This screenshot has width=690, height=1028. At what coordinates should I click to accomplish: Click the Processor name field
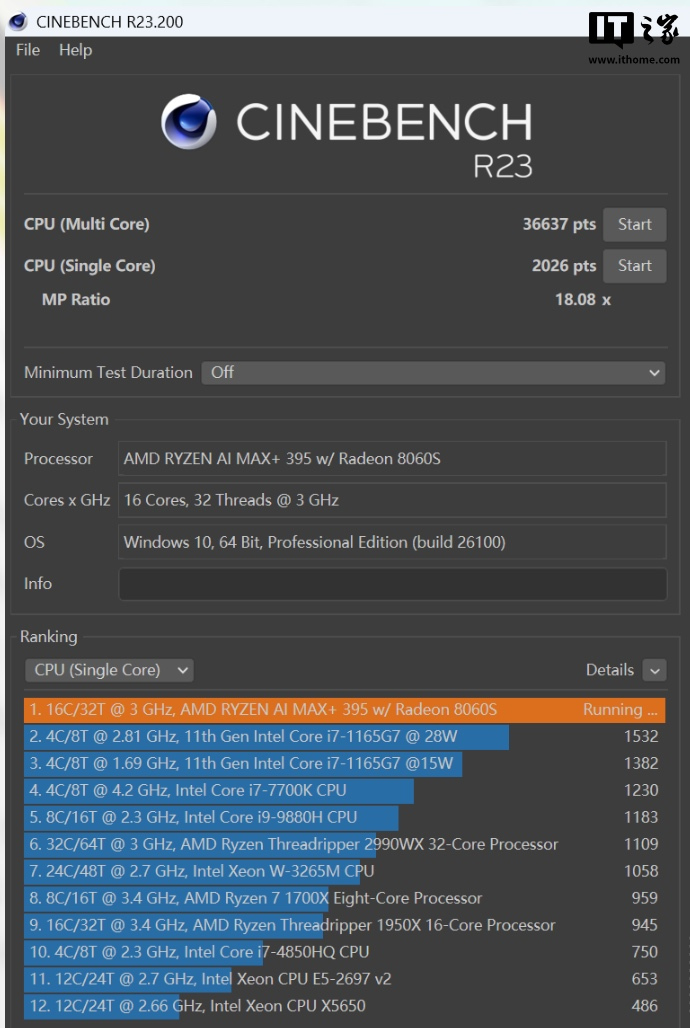pos(392,459)
